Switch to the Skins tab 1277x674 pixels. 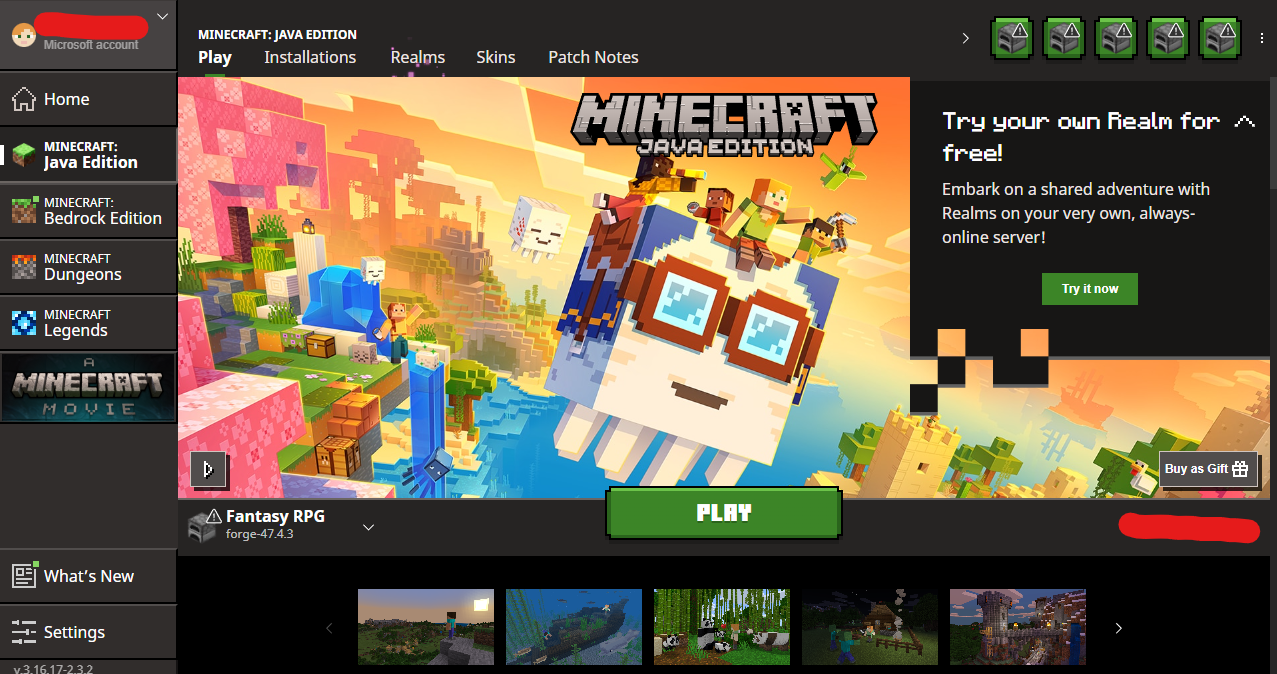click(496, 57)
